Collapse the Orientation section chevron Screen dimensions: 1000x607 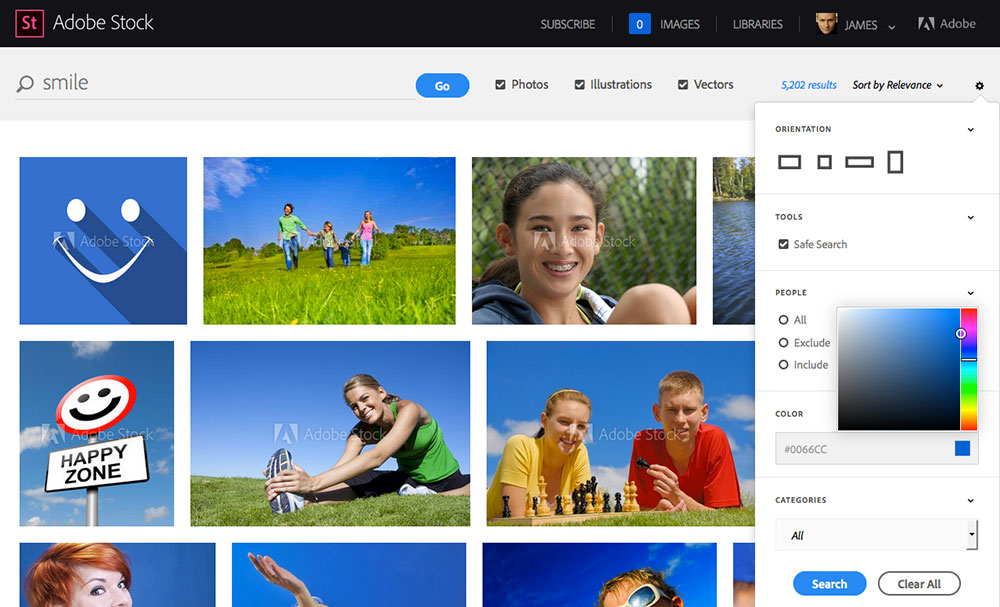click(970, 130)
